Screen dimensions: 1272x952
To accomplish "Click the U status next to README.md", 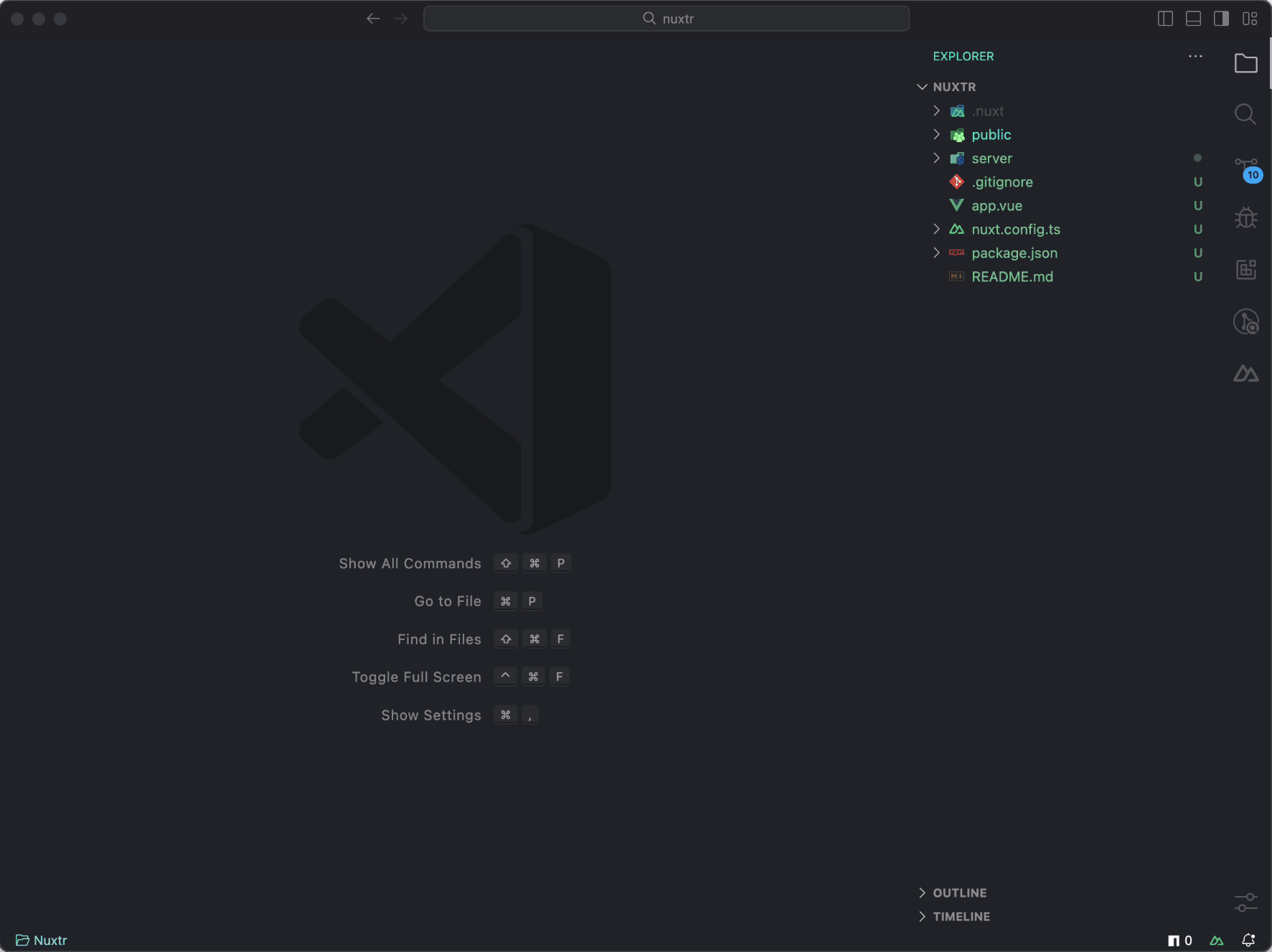I will pos(1198,277).
